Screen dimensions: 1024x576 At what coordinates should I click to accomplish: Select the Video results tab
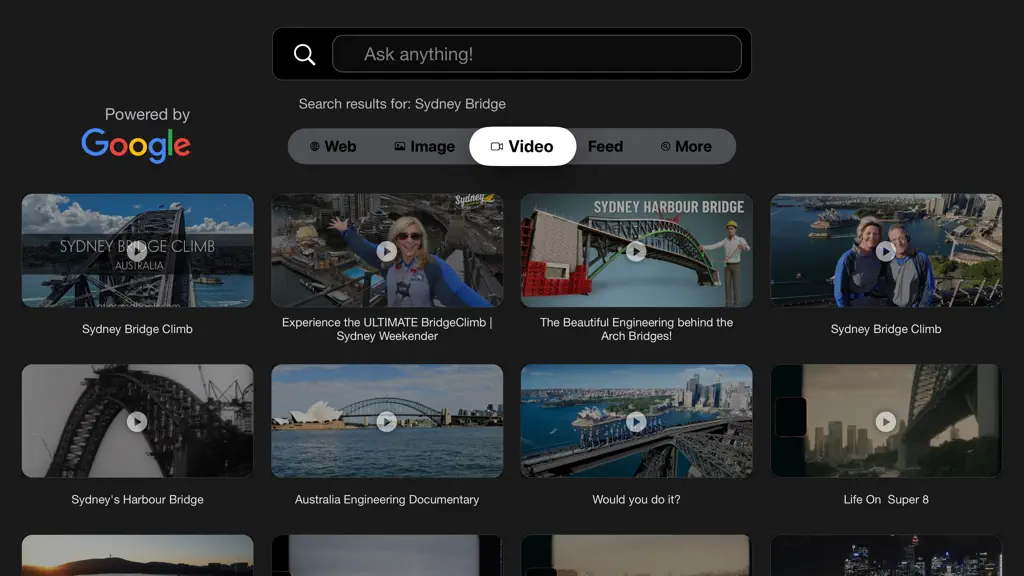(522, 146)
